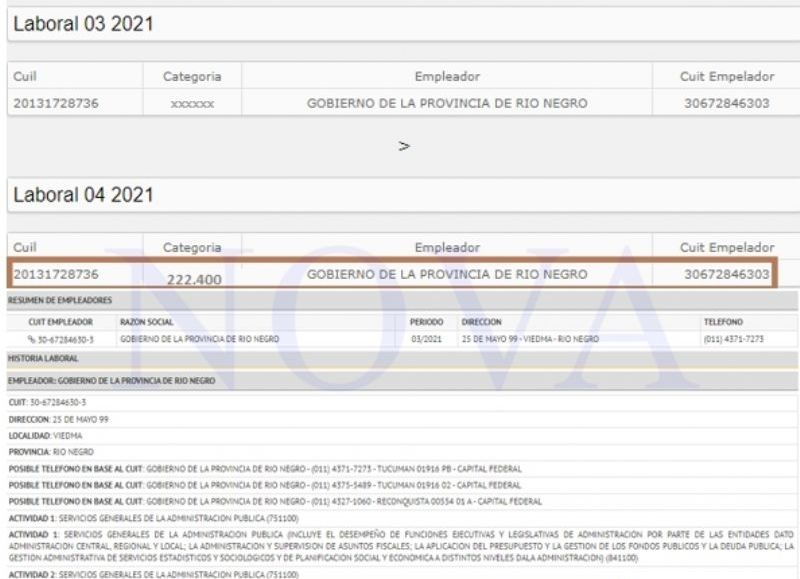
Task: Click the 222.400 category value
Action: [194, 279]
